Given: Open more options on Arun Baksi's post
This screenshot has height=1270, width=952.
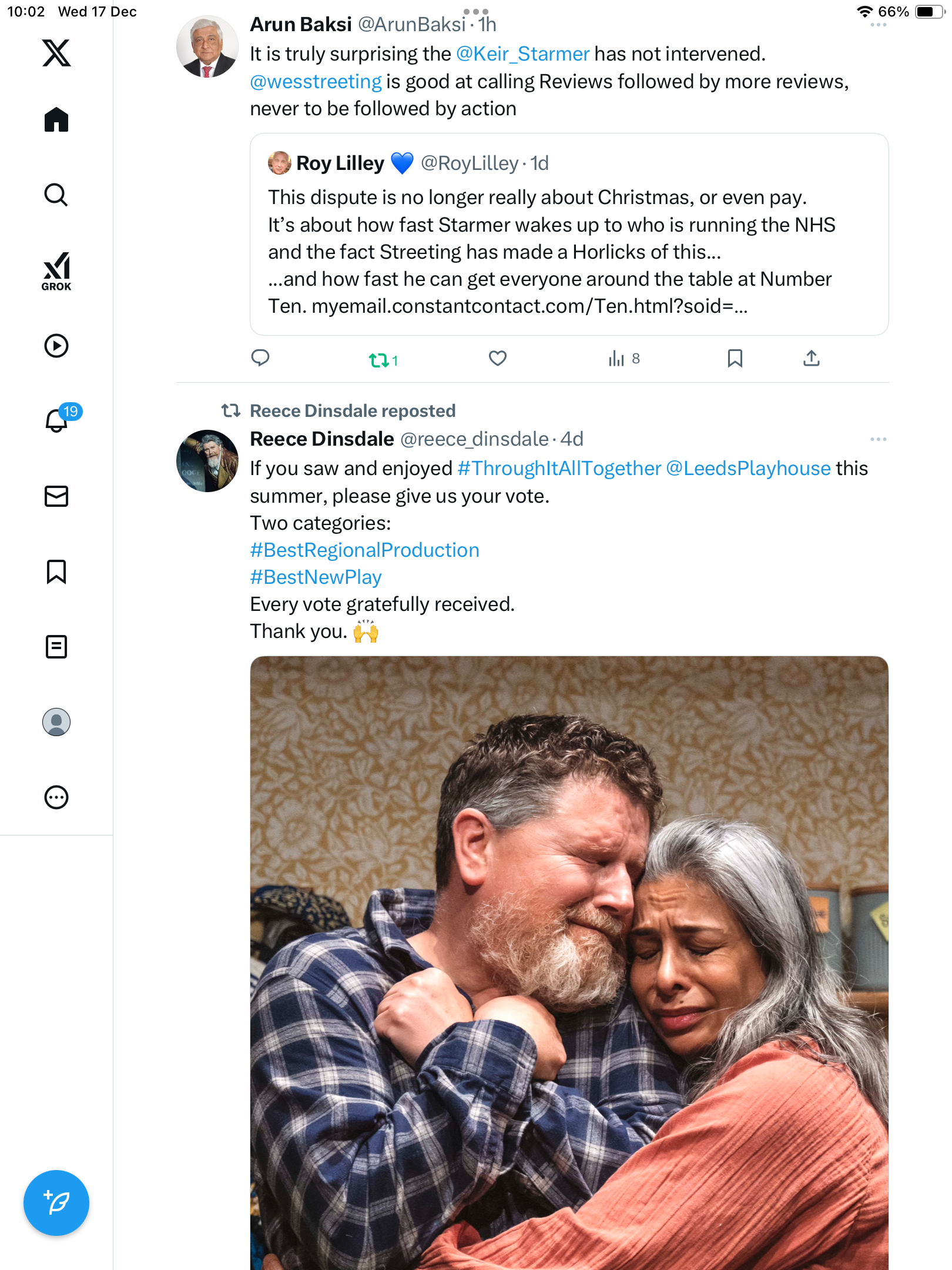Looking at the screenshot, I should 878,25.
